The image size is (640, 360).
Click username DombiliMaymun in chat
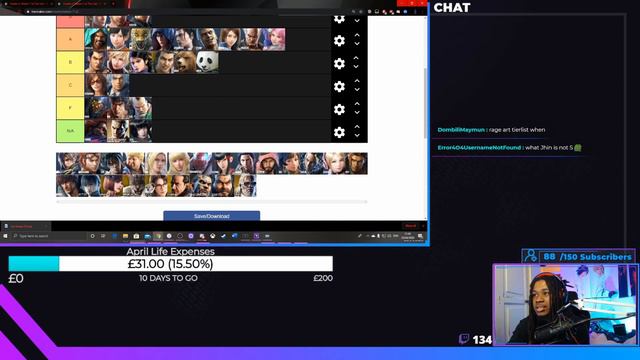click(461, 130)
